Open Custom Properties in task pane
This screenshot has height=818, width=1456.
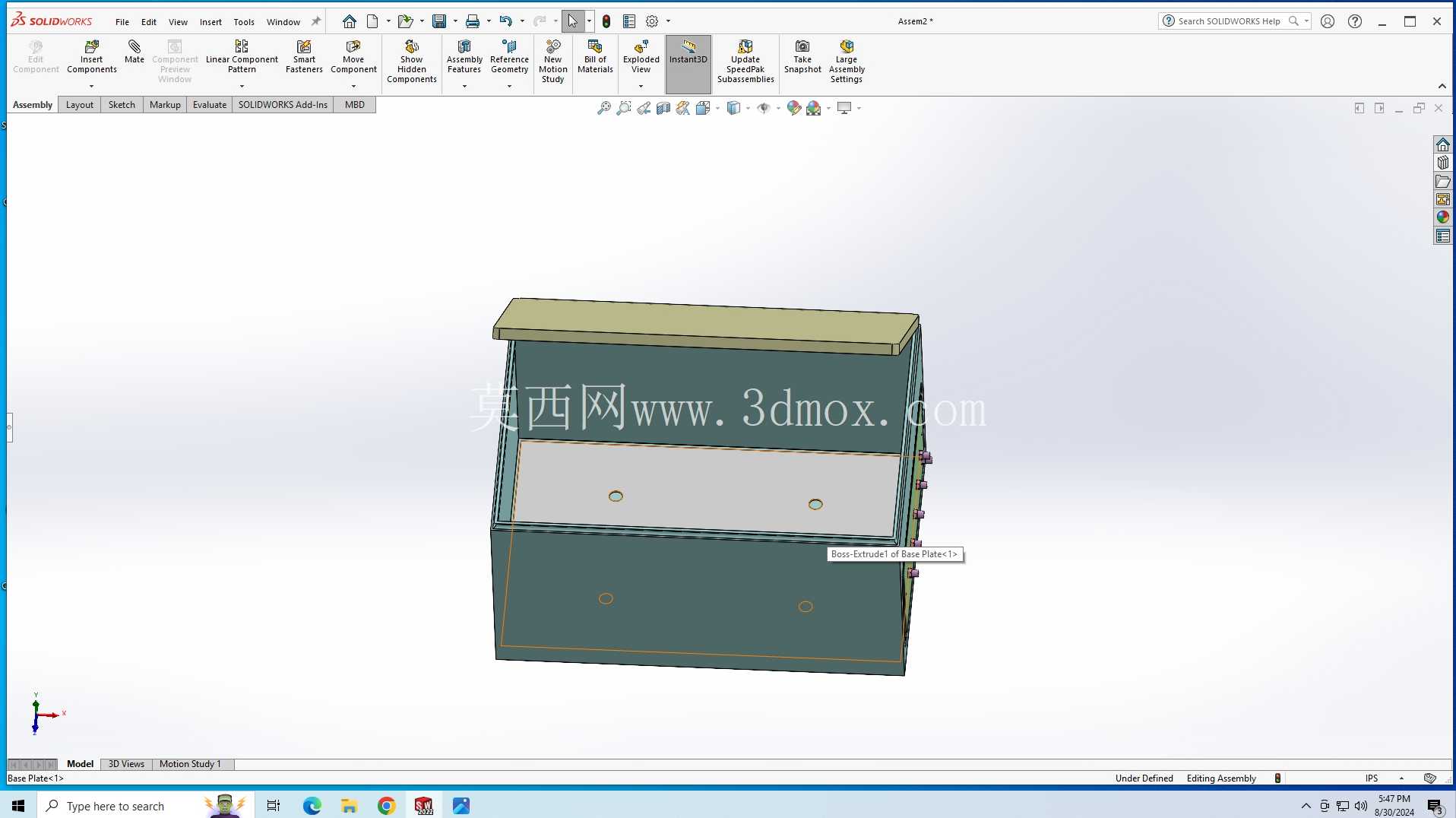[x=1442, y=236]
